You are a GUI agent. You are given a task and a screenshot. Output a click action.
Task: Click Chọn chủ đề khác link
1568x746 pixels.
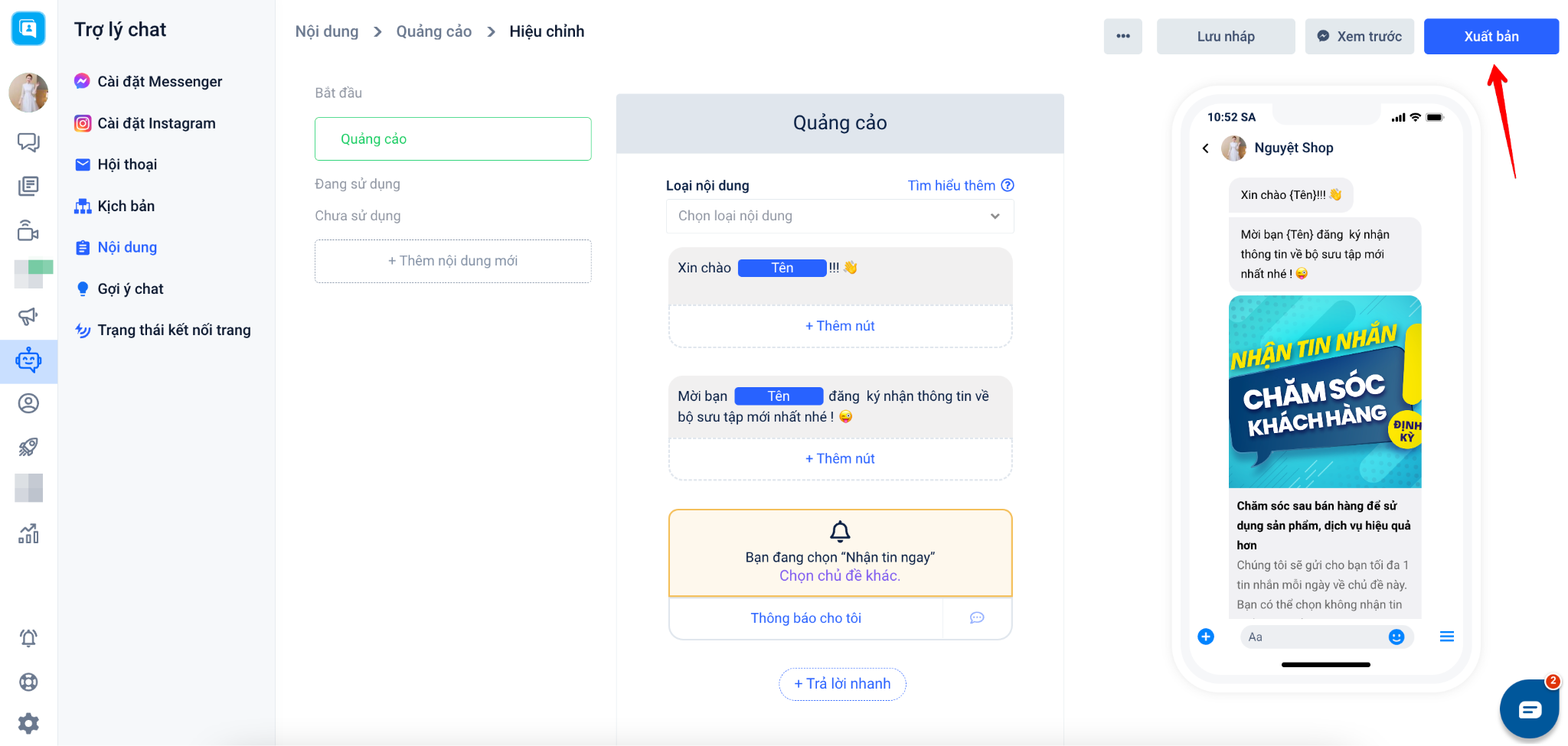point(840,576)
